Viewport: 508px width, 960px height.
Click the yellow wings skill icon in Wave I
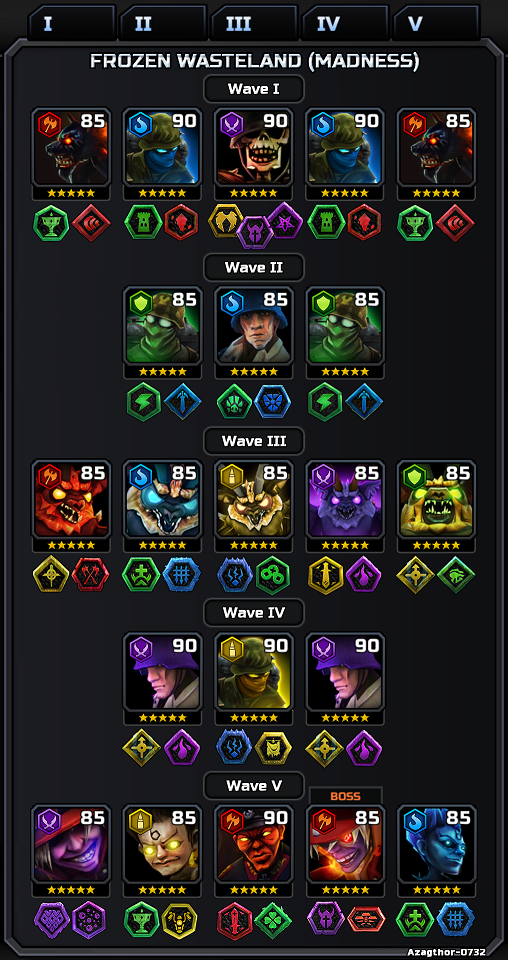click(x=225, y=221)
